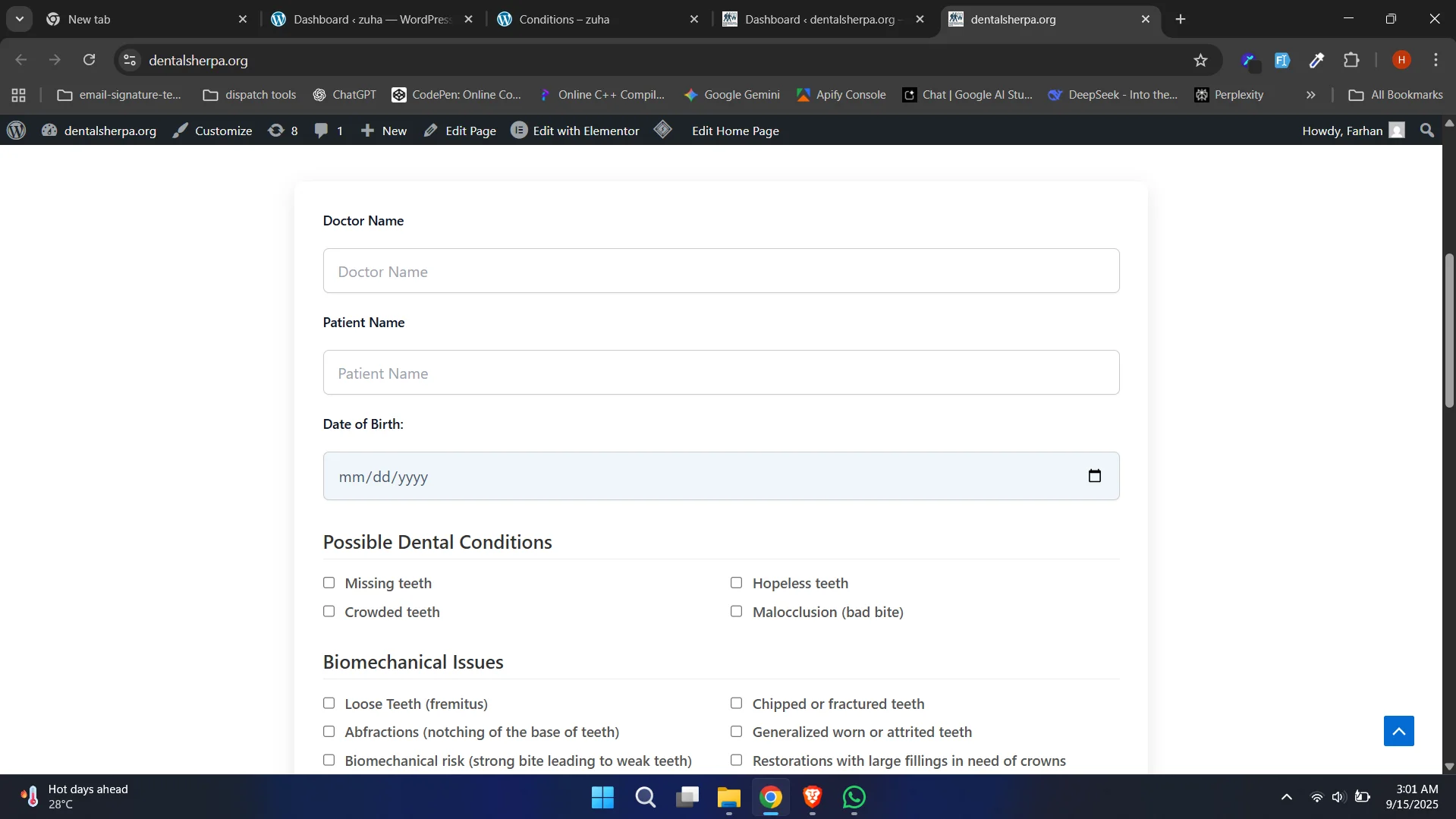
Task: Open the tab groups apps grid icon
Action: point(19,95)
